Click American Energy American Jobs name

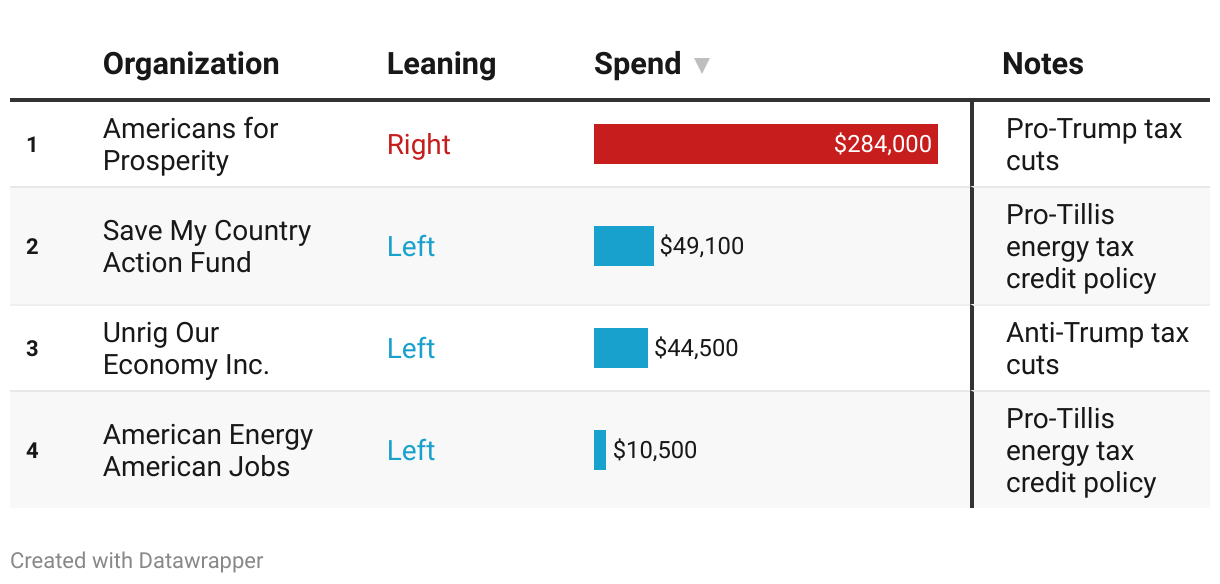click(x=208, y=450)
